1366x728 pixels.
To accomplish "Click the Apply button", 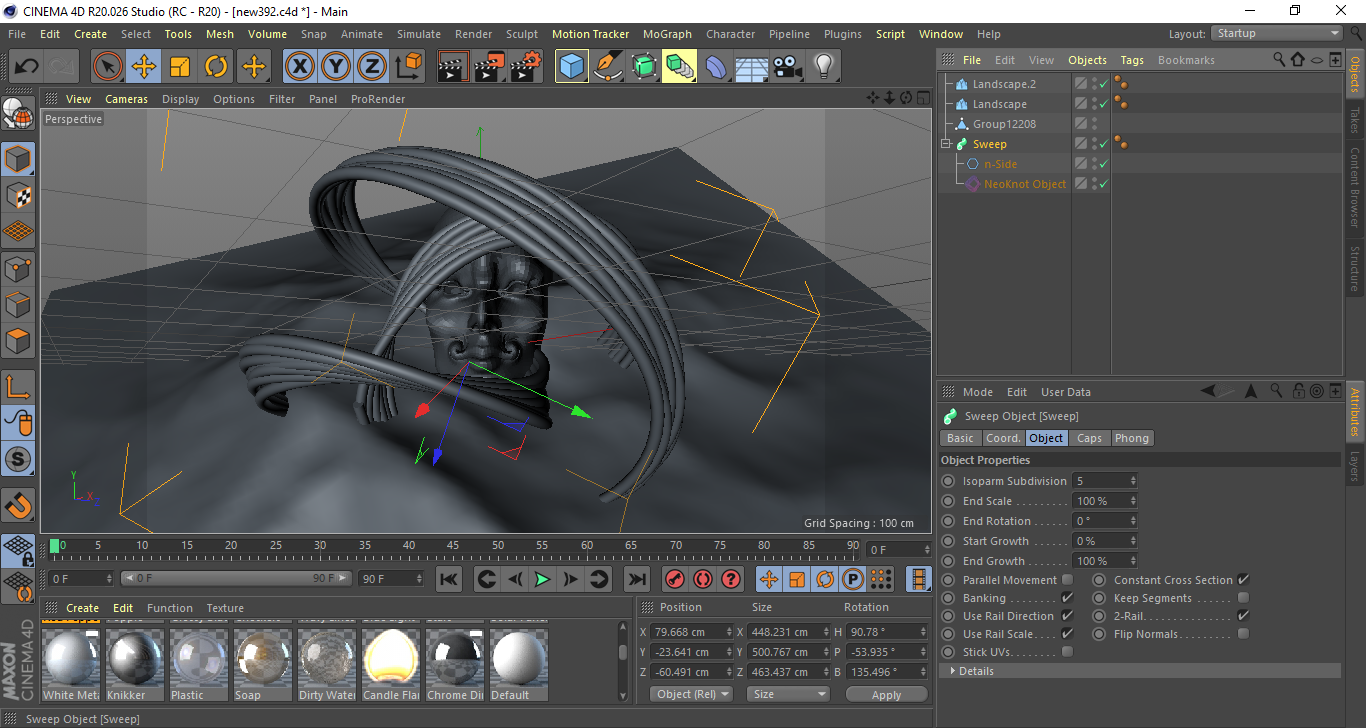I will point(886,694).
